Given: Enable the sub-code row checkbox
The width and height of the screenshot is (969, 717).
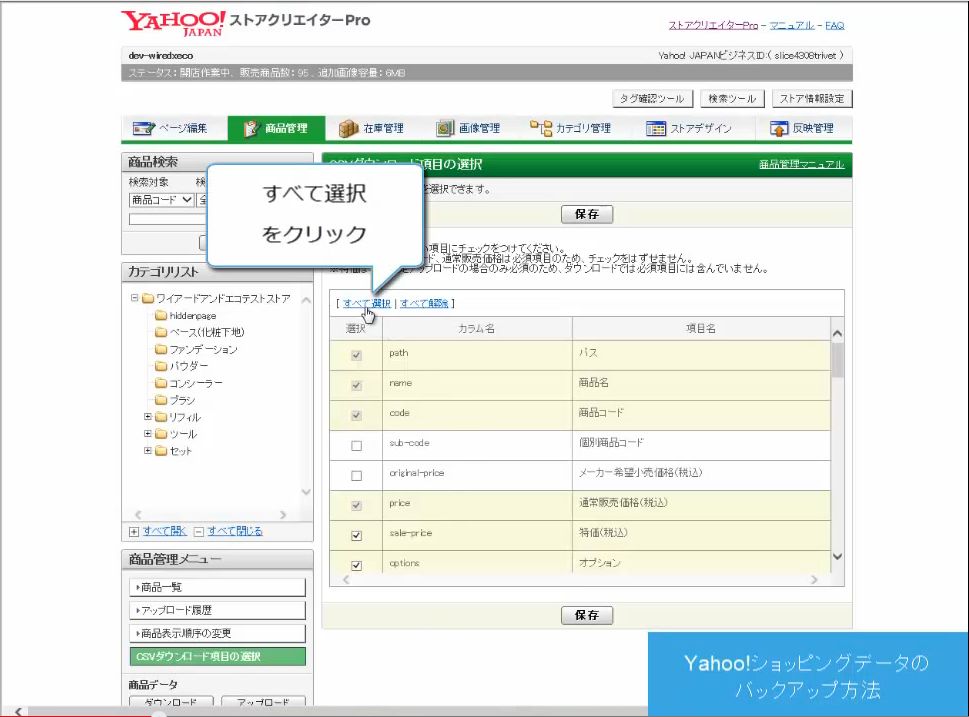Looking at the screenshot, I should click(x=357, y=446).
